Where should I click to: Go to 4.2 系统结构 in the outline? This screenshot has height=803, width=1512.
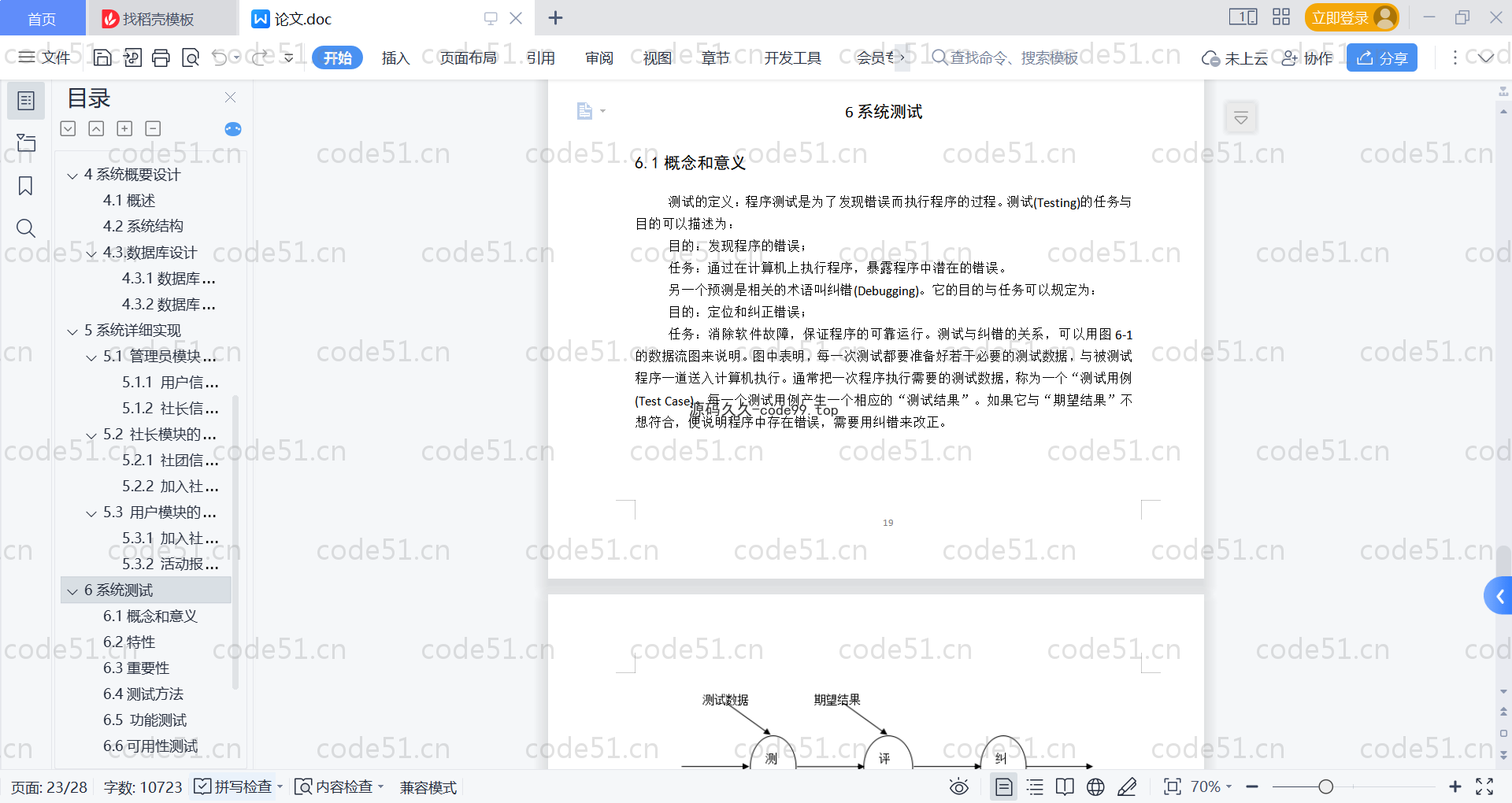point(143,227)
